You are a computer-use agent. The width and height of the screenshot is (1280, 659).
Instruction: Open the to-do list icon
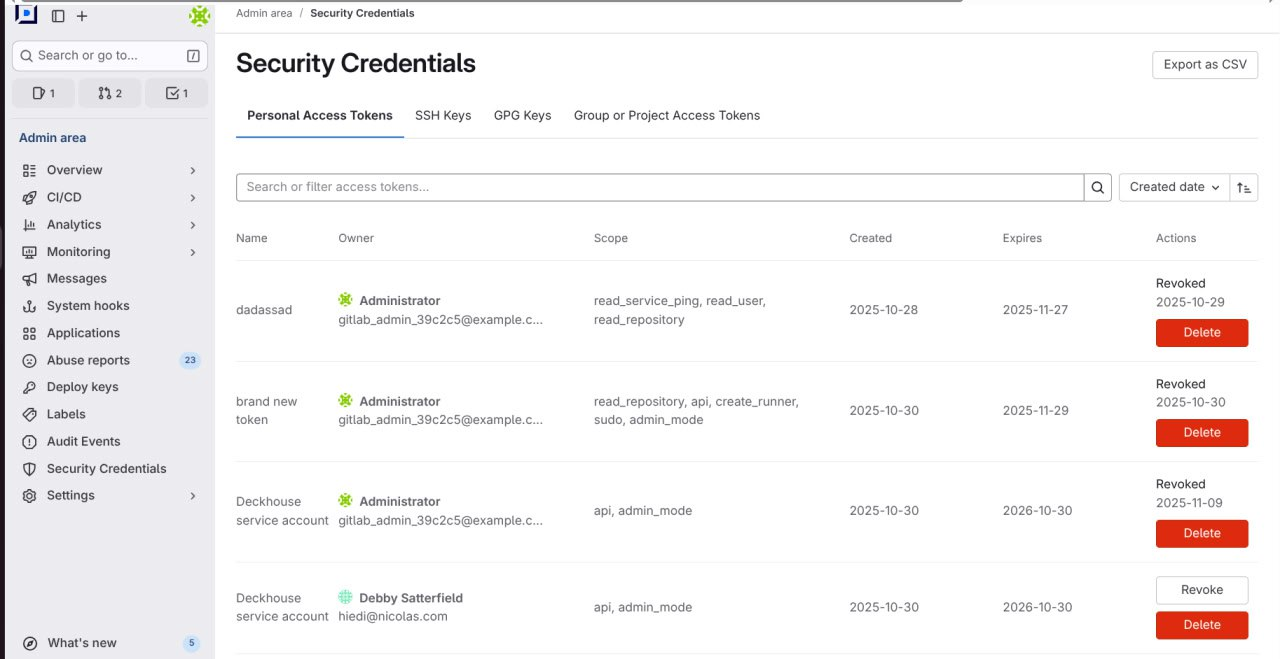(x=176, y=92)
